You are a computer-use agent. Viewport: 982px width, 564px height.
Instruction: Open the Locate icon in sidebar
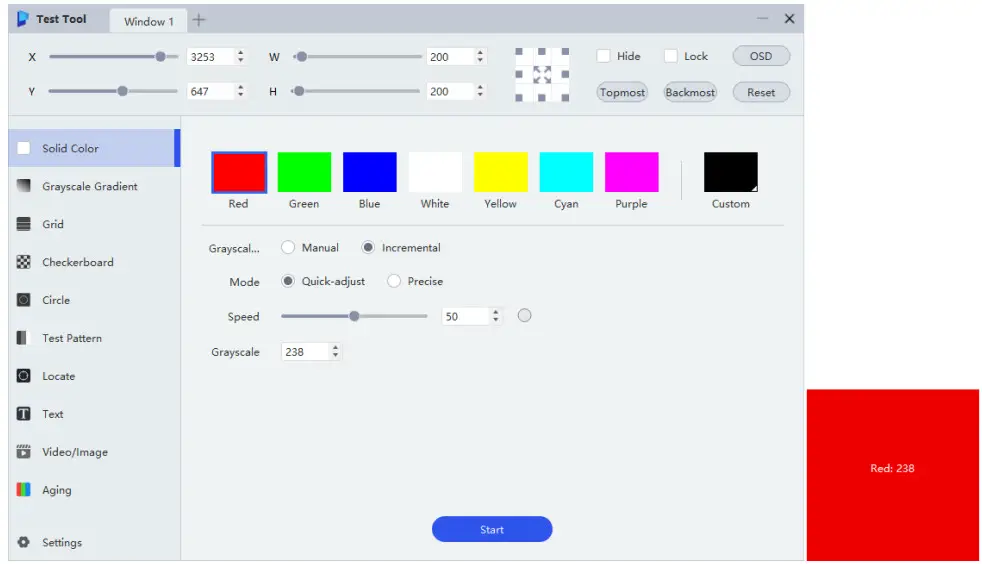(24, 376)
